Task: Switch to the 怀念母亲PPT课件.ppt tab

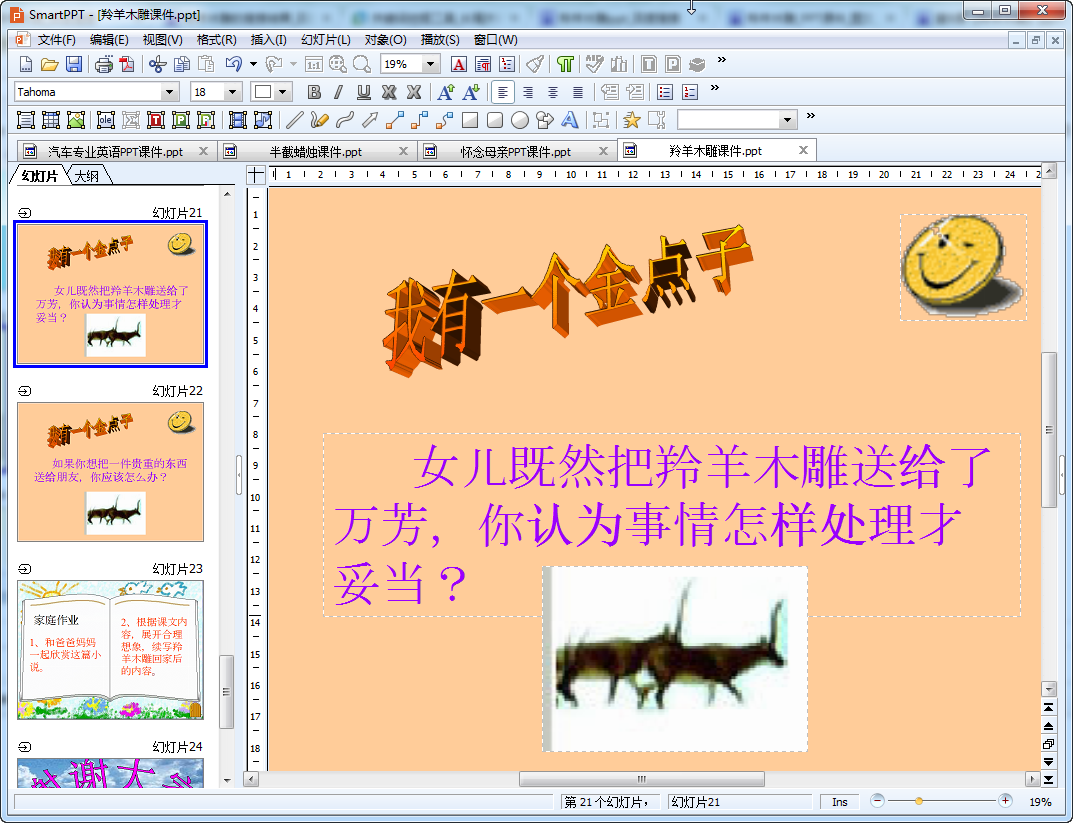Action: pos(515,152)
